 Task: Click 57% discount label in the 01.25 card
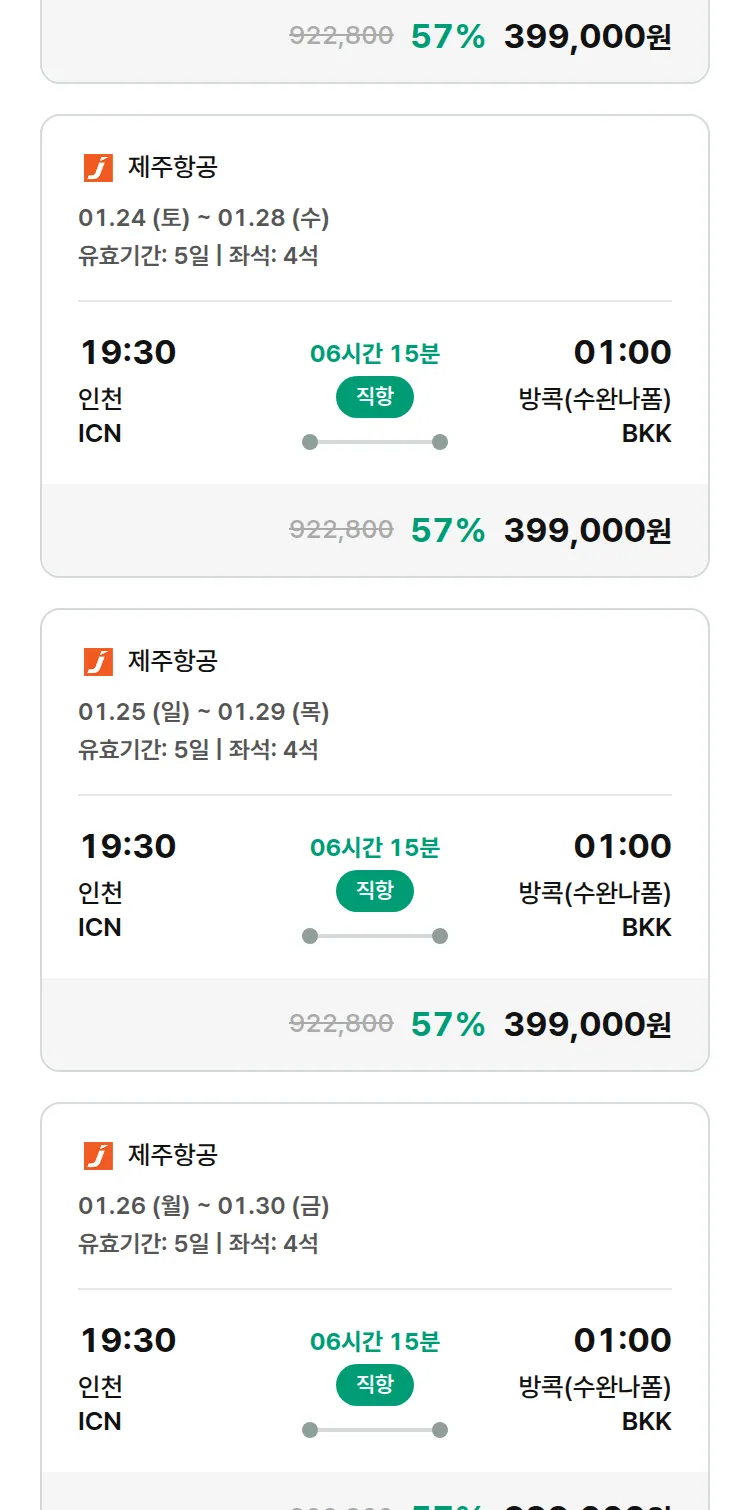(x=448, y=1024)
